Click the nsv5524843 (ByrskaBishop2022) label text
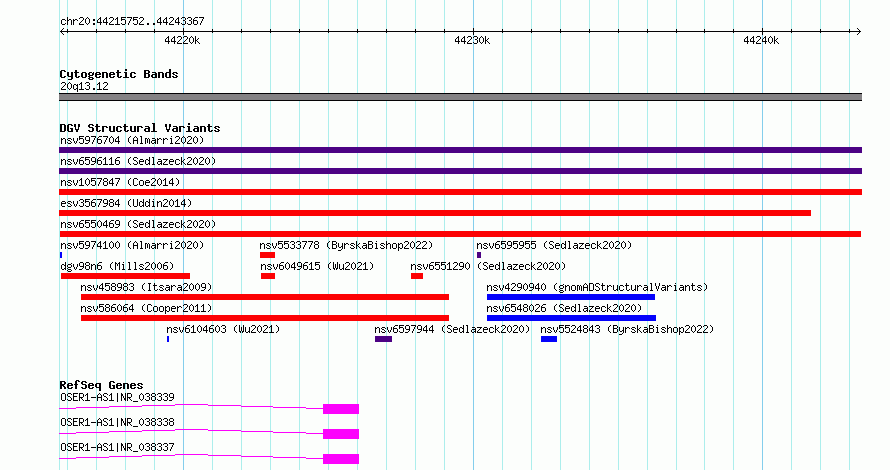The image size is (890, 470). pyautogui.click(x=627, y=329)
